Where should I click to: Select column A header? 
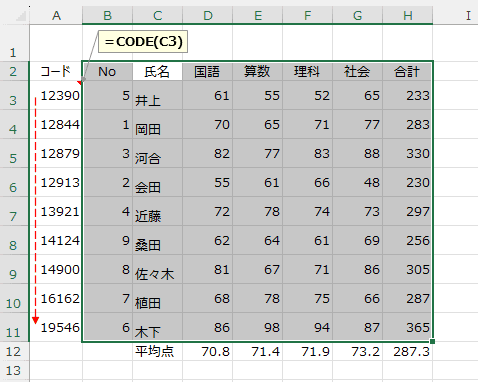[x=56, y=15]
